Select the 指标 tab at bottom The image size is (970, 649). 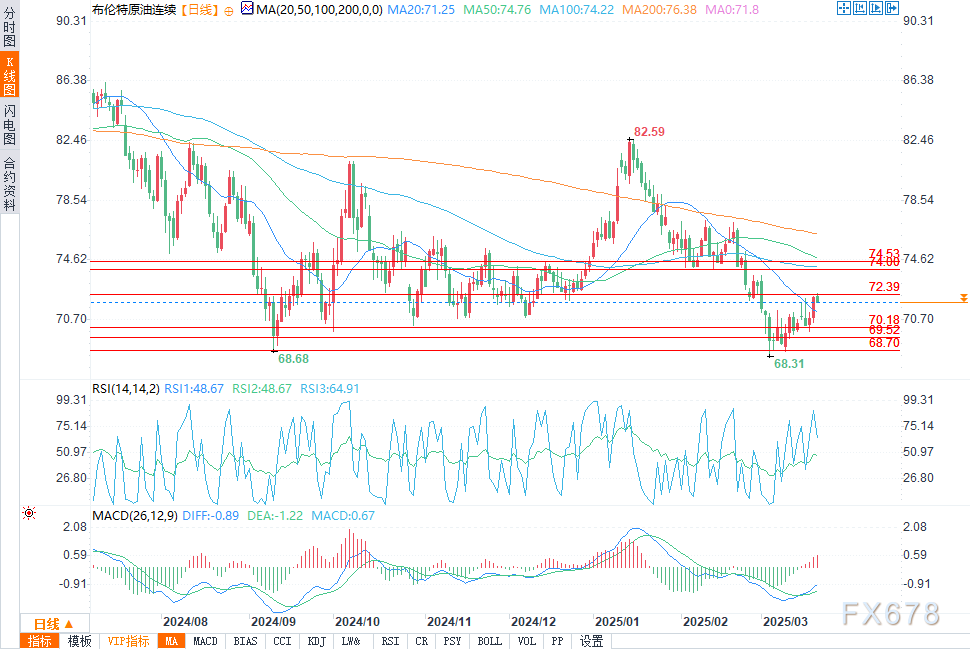coord(40,641)
